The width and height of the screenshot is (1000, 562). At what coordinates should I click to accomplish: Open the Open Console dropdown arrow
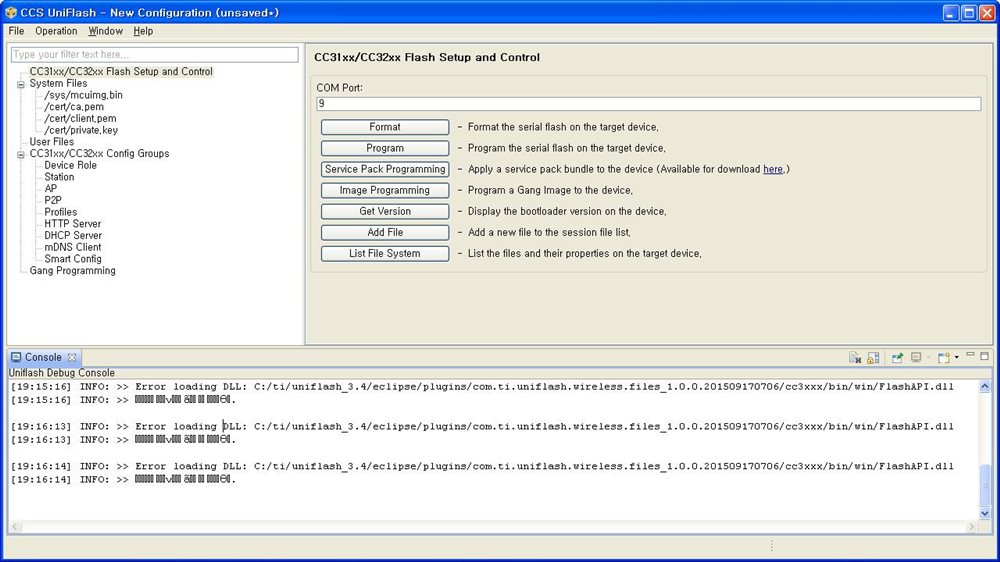pyautogui.click(x=957, y=358)
